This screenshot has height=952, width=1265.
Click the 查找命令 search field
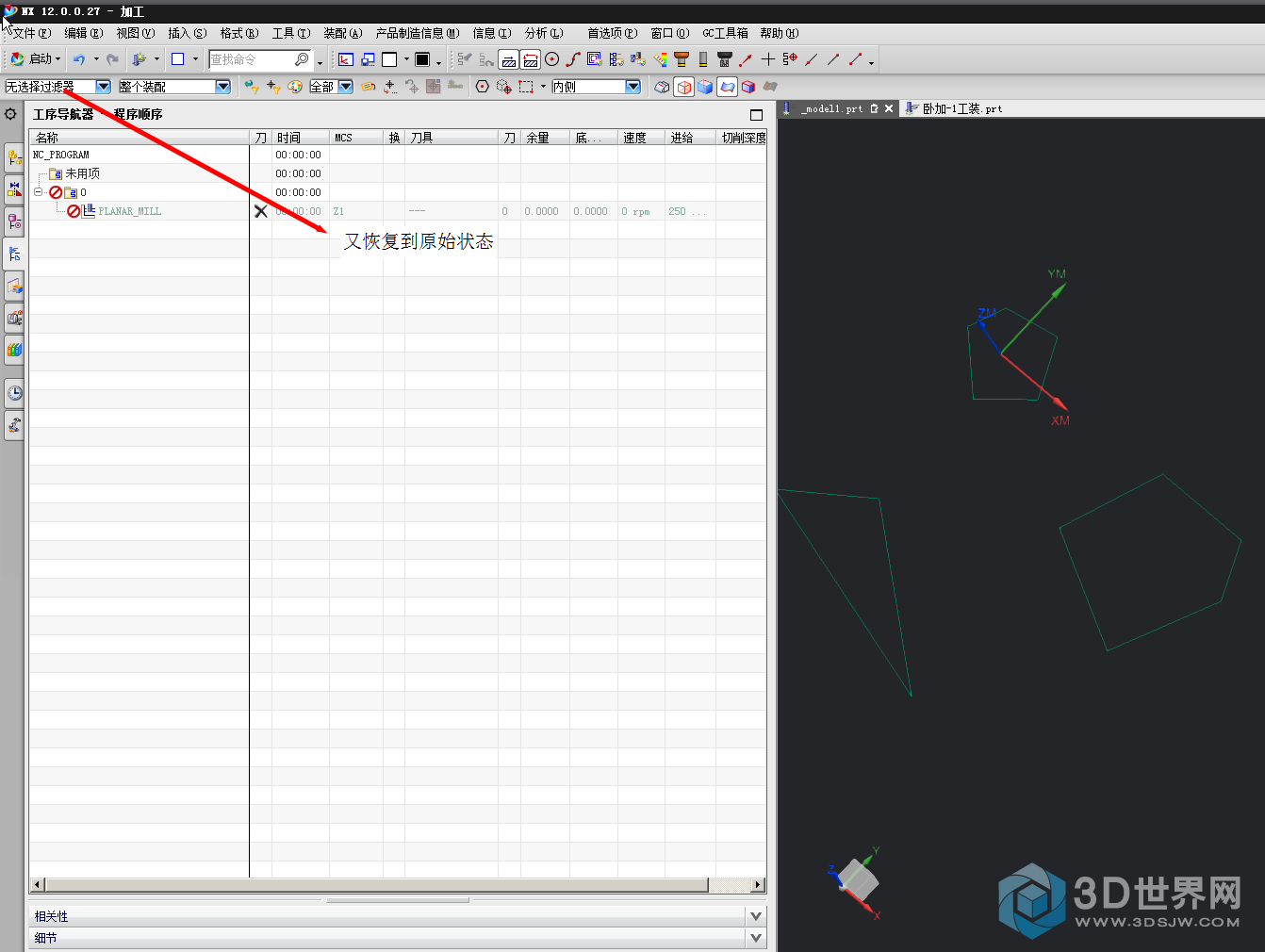pos(251,59)
